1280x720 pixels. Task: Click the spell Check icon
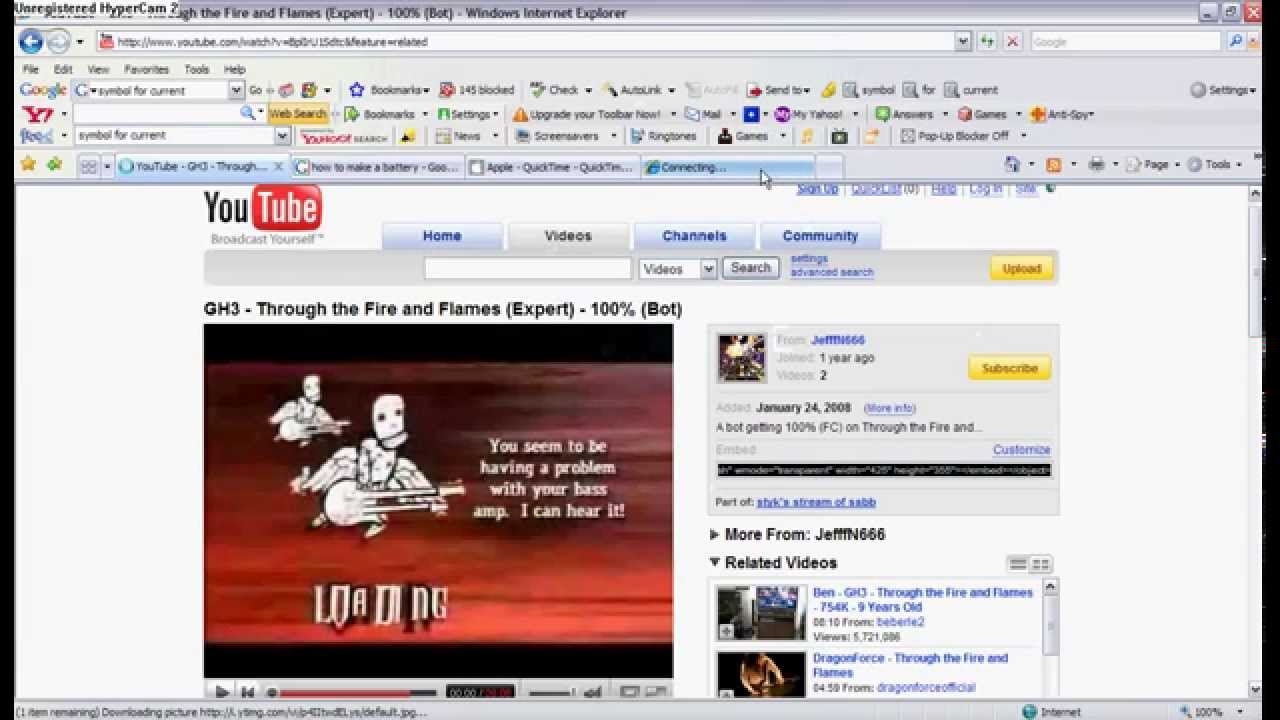[538, 90]
